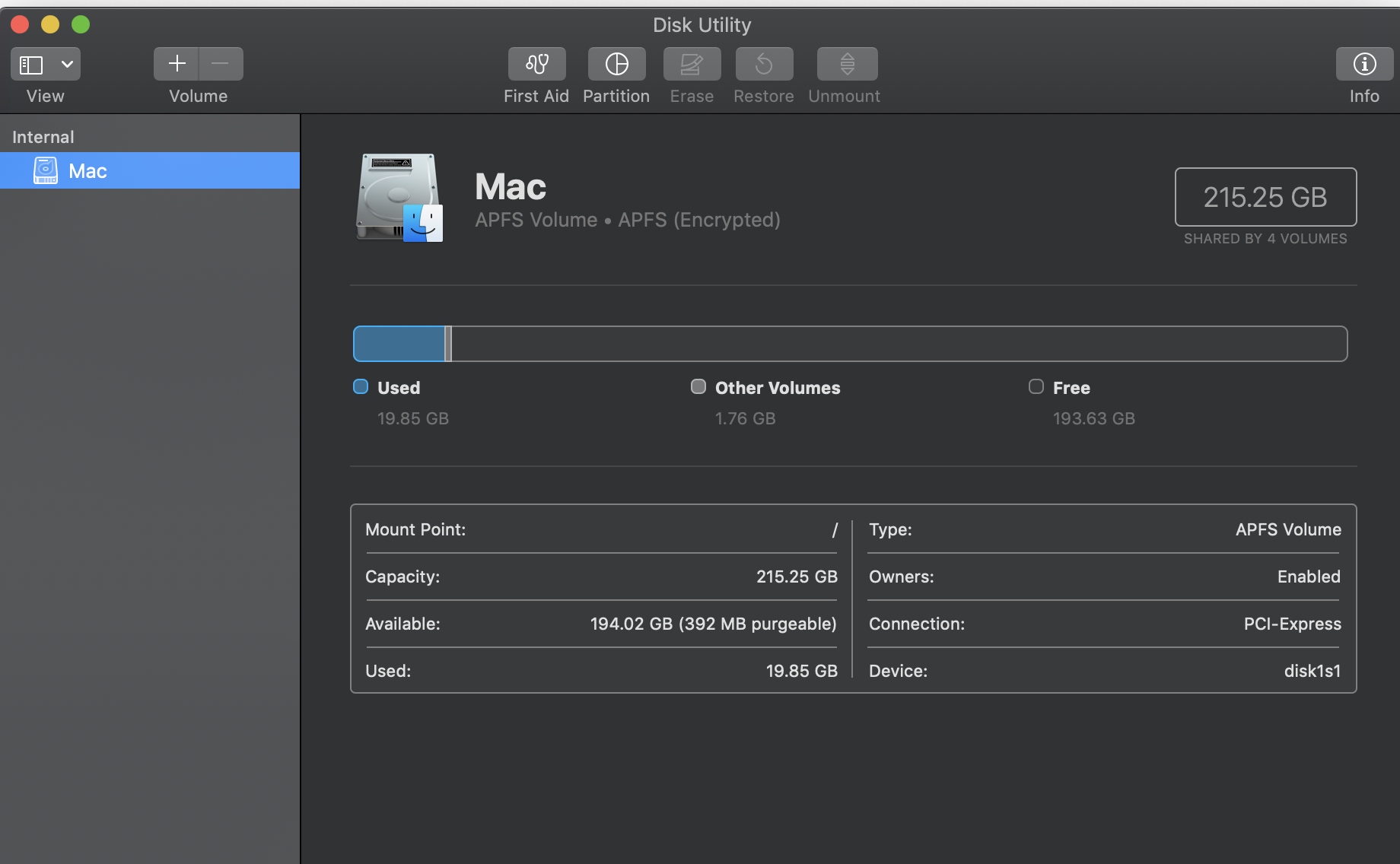
Task: Click the Restore arrow icon
Action: pos(764,64)
